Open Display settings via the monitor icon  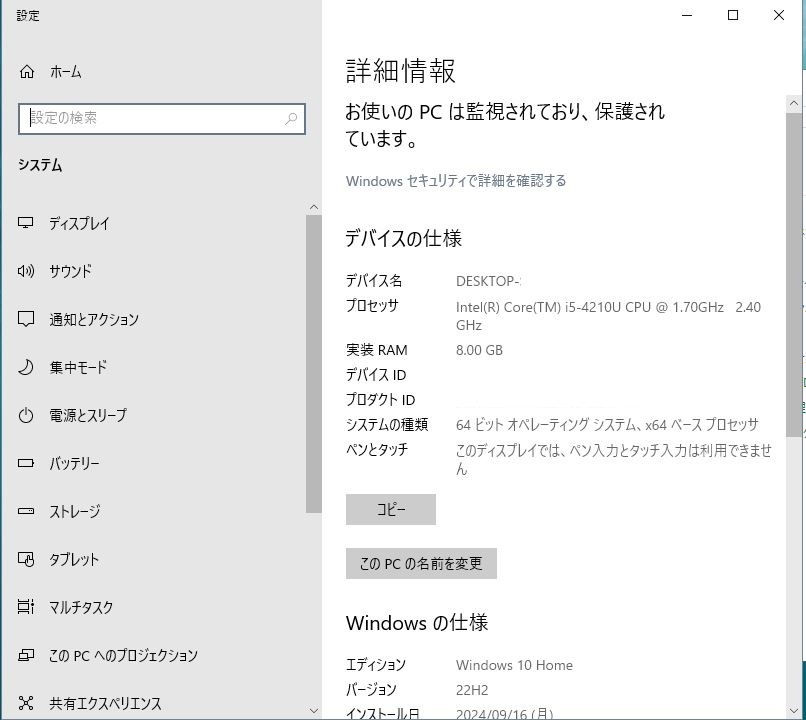coord(27,224)
